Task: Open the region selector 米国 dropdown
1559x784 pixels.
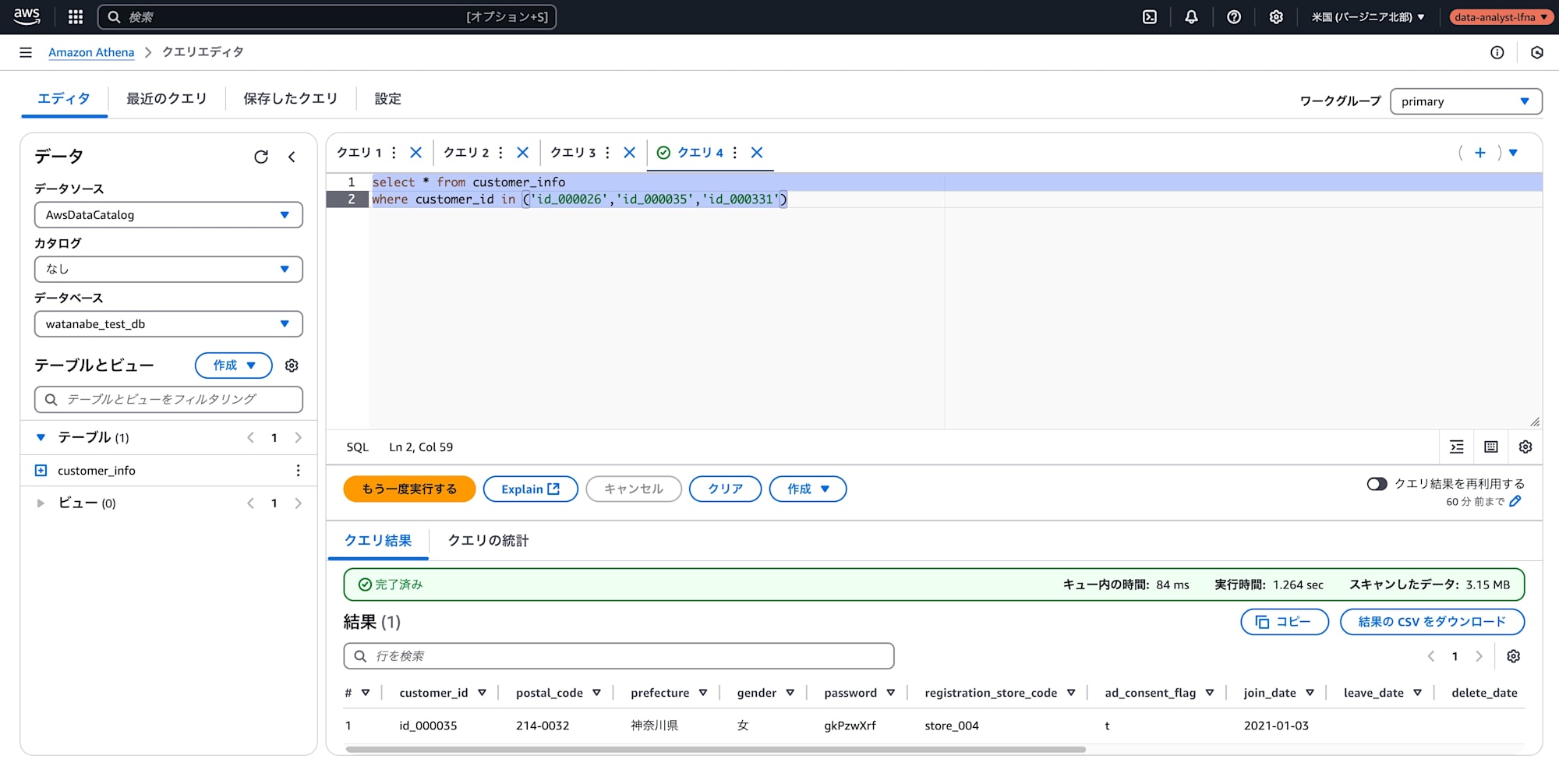Action: click(x=1368, y=16)
